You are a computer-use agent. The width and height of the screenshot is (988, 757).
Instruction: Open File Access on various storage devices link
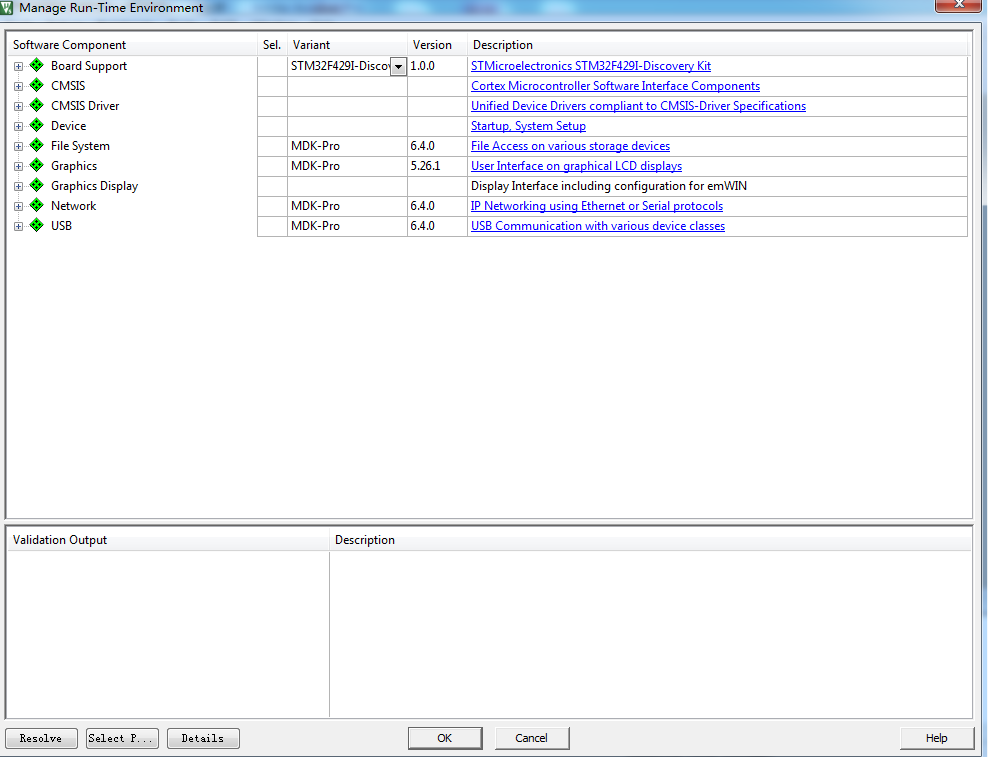pos(570,146)
